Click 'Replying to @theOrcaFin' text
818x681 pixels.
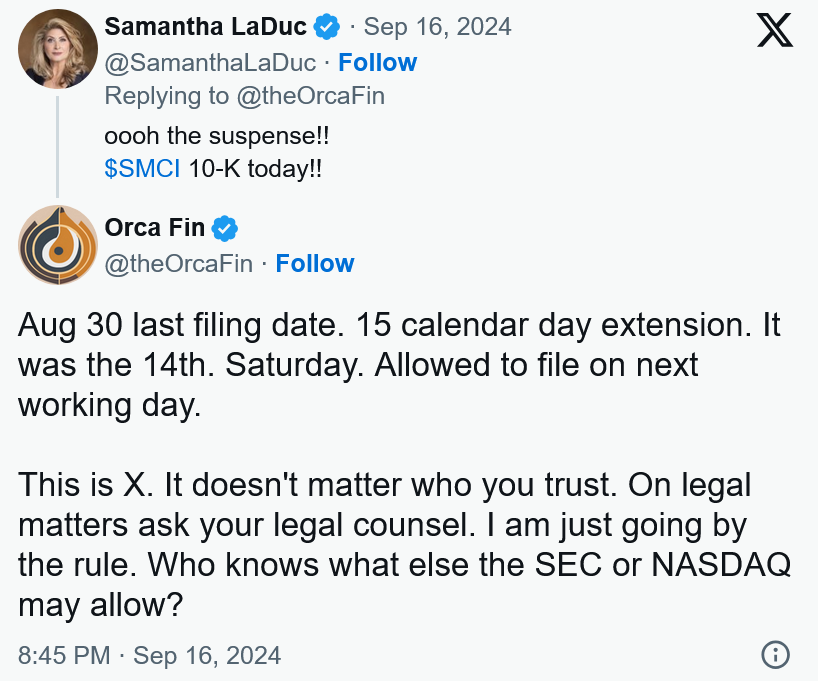245,96
